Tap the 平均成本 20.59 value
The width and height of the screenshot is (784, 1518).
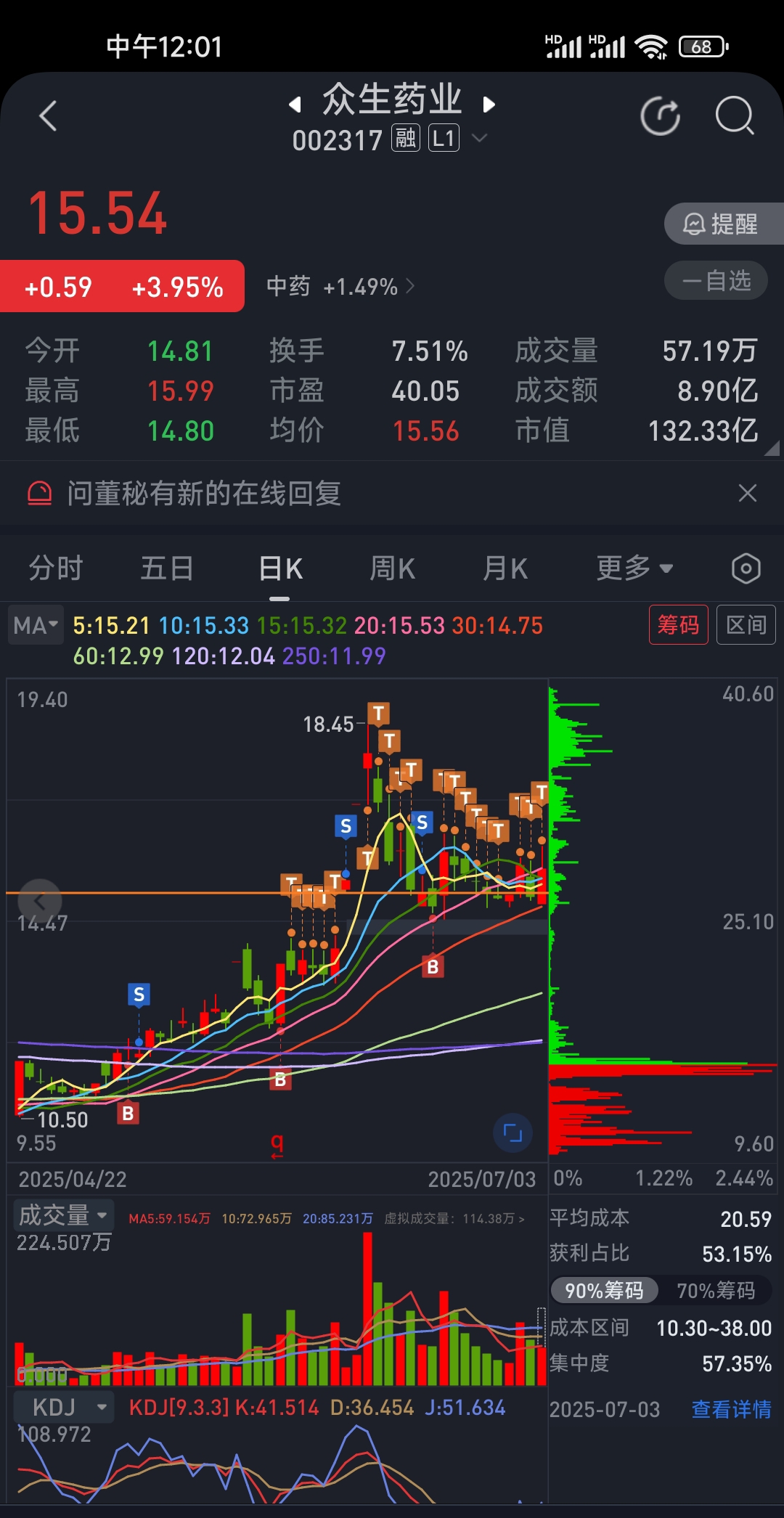click(x=746, y=1219)
